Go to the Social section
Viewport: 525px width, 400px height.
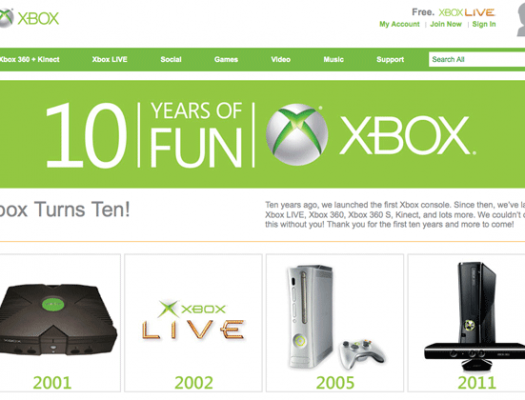(x=171, y=60)
